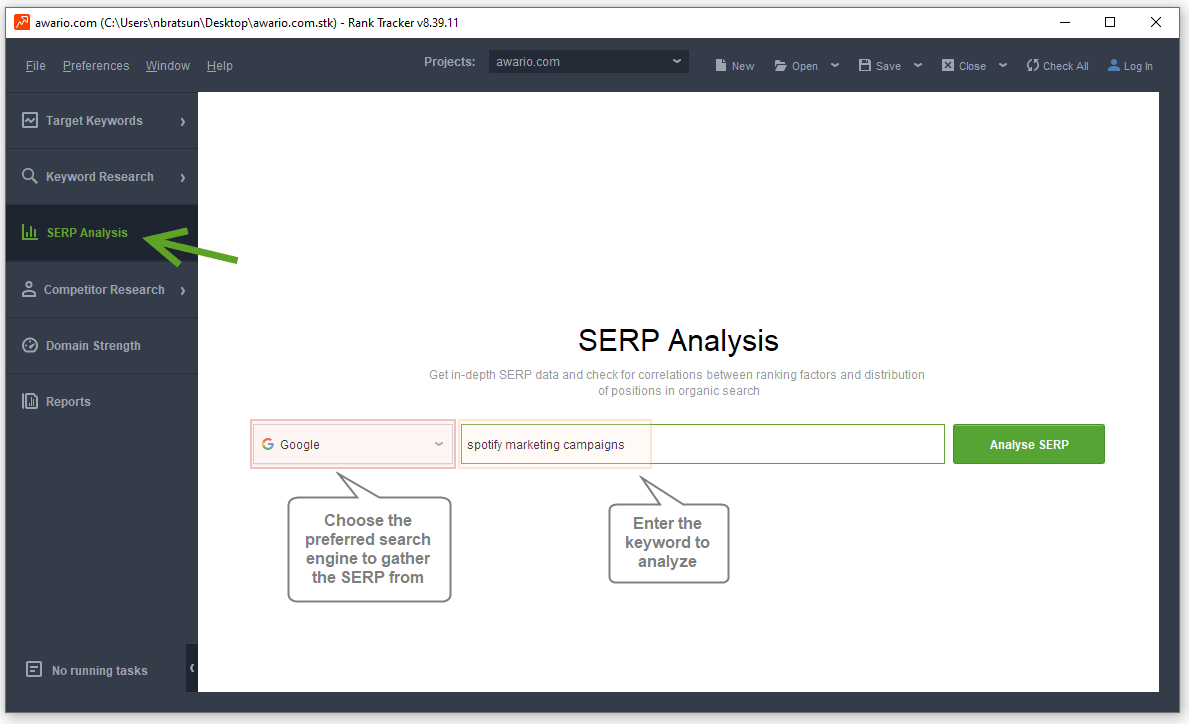Click the Competitor Research person icon
Image resolution: width=1189 pixels, height=724 pixels.
[x=29, y=289]
